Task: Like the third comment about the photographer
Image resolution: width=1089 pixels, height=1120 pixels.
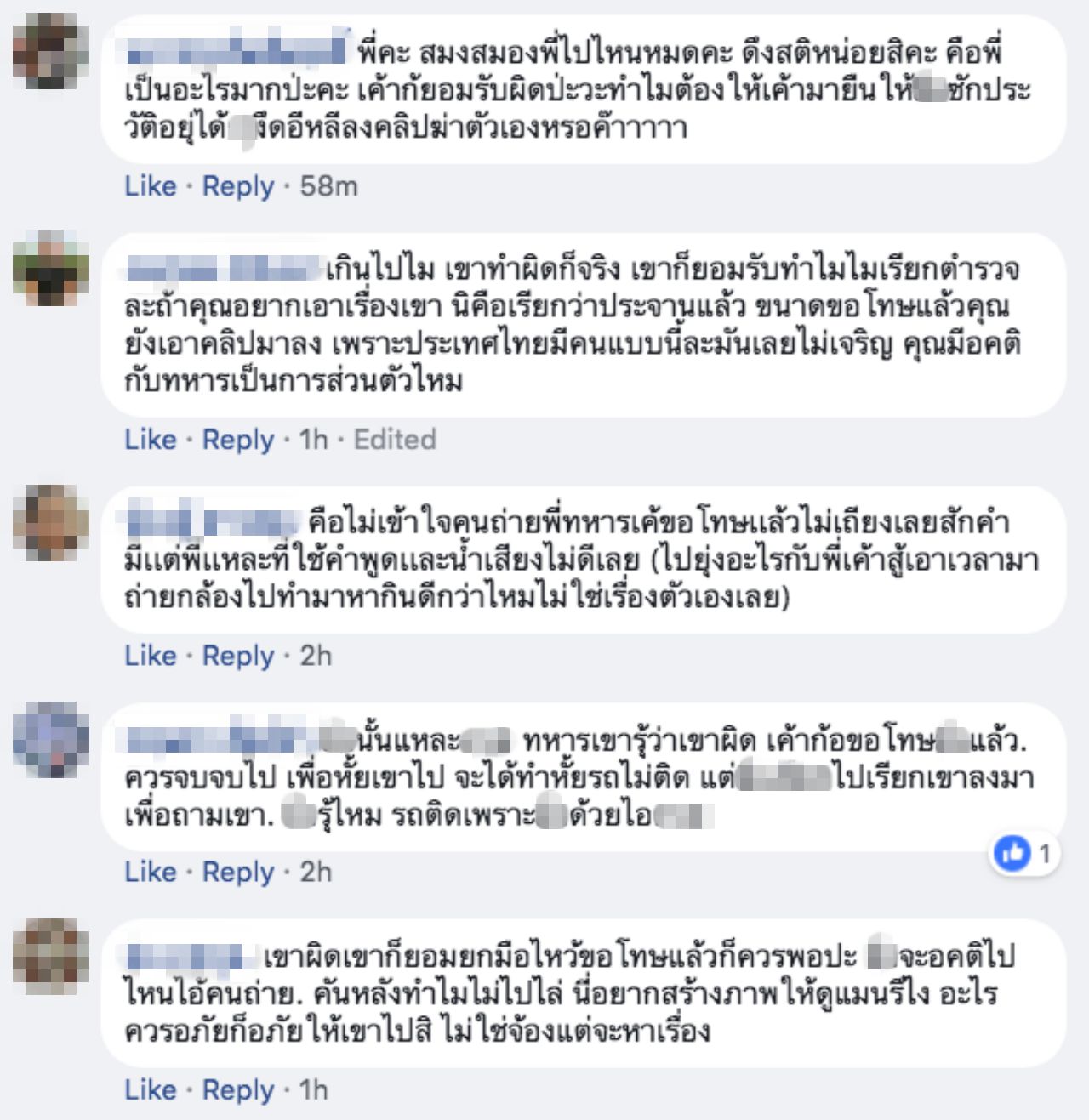Action: click(151, 656)
